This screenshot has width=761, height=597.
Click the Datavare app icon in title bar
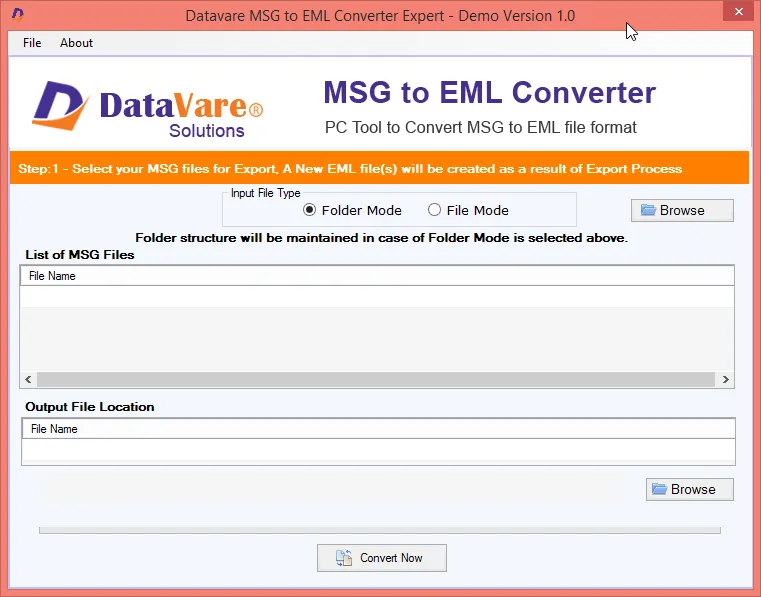(x=18, y=14)
